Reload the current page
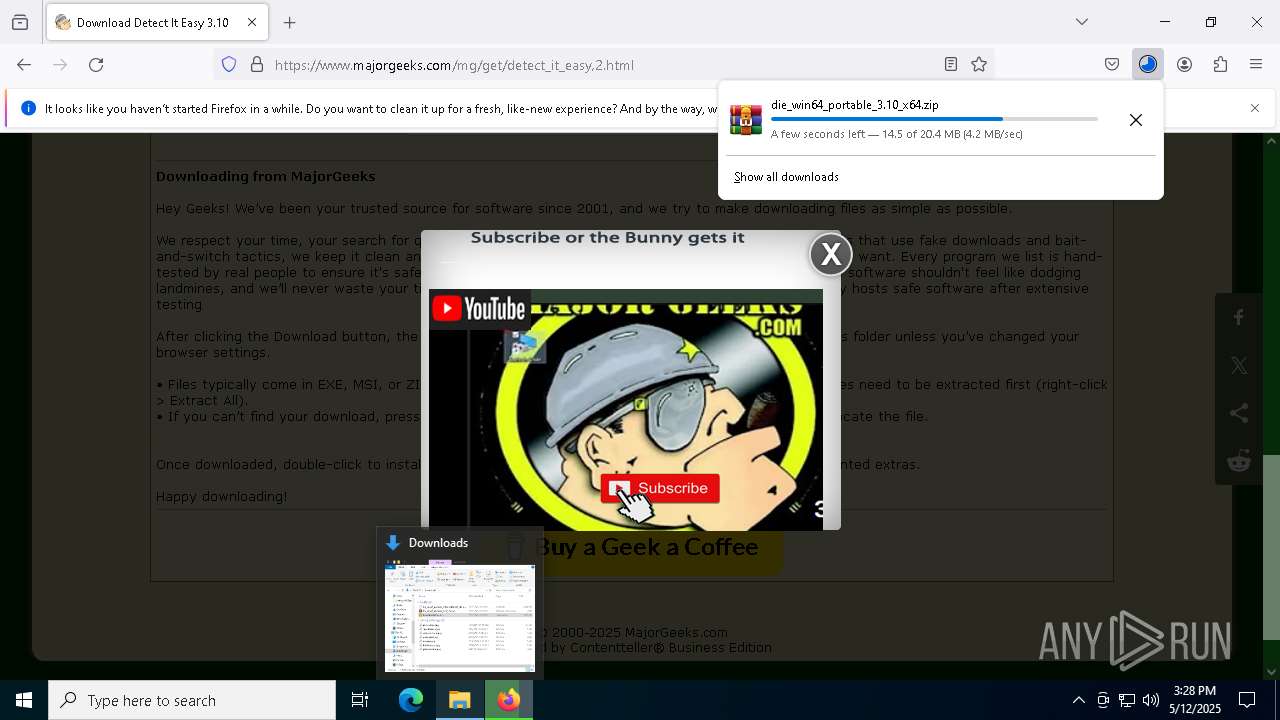Screen dimensions: 1280x720 tap(96, 65)
